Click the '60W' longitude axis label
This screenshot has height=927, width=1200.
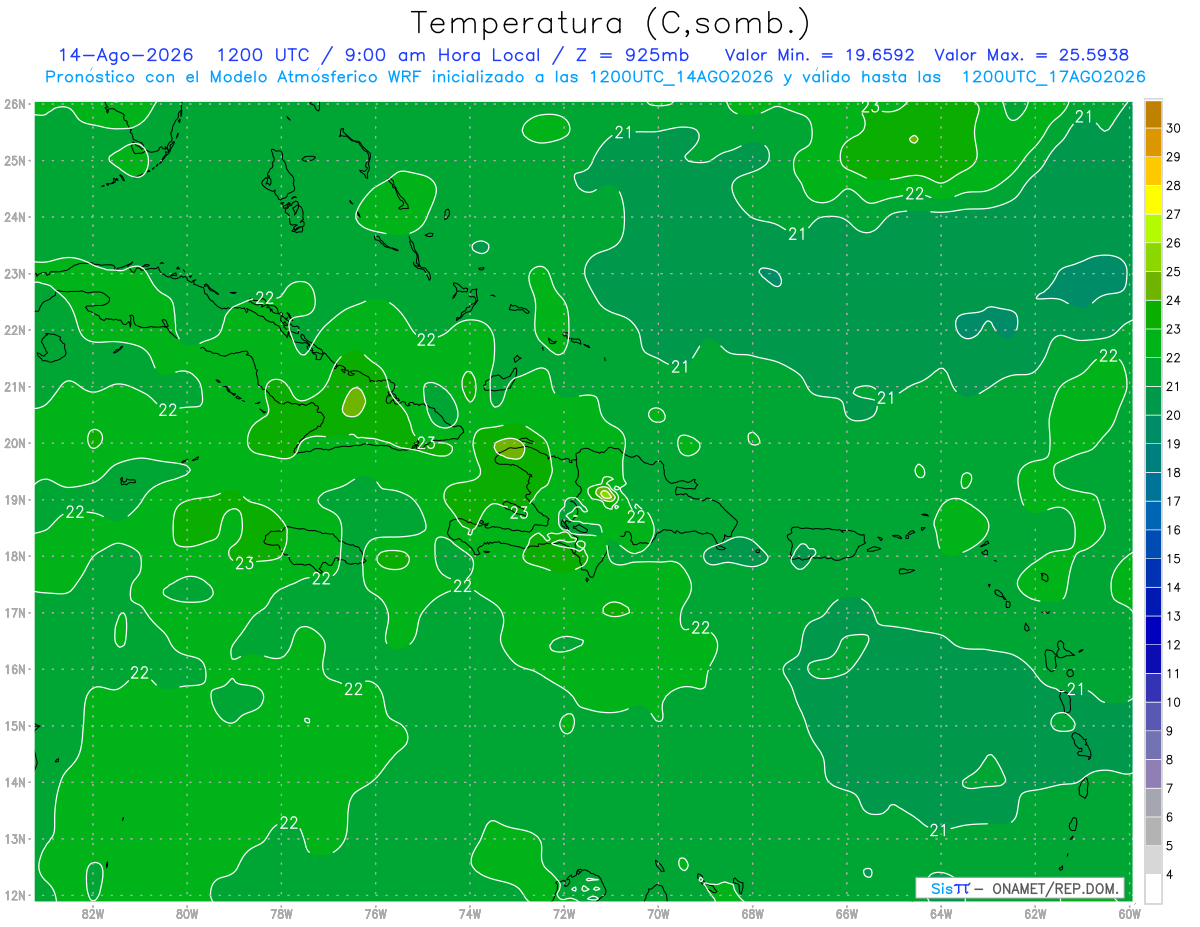(1129, 912)
